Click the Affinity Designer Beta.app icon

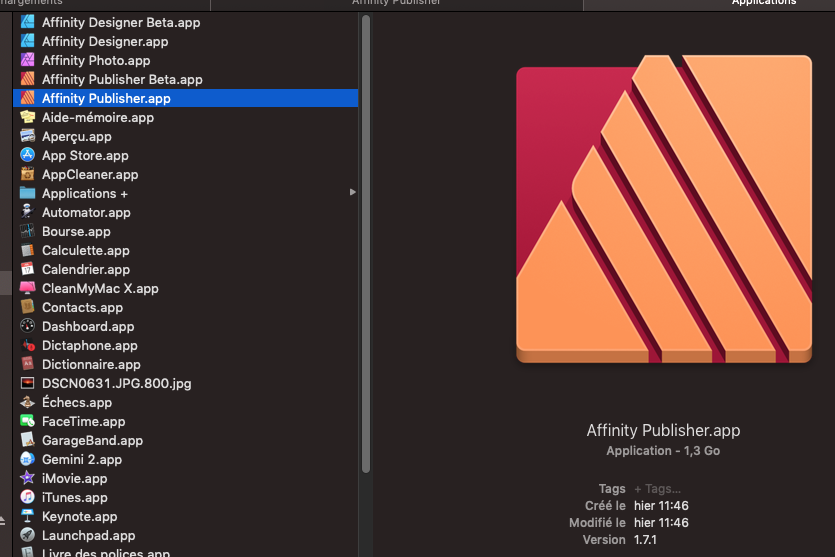point(27,22)
